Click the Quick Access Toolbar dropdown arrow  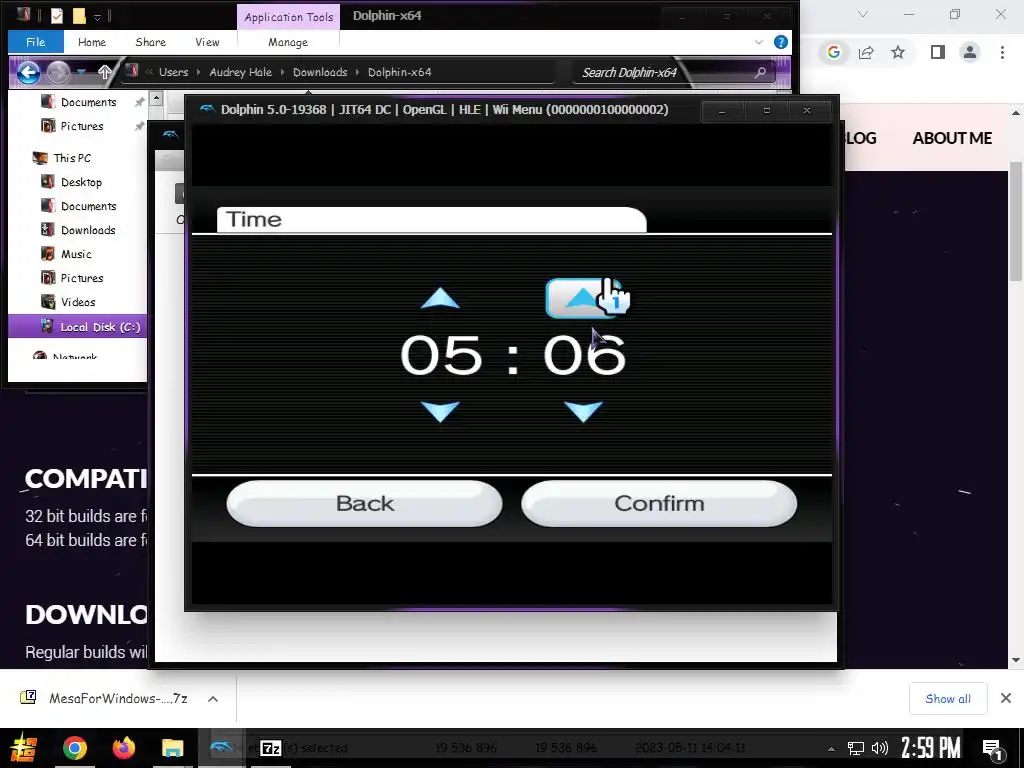pyautogui.click(x=97, y=16)
